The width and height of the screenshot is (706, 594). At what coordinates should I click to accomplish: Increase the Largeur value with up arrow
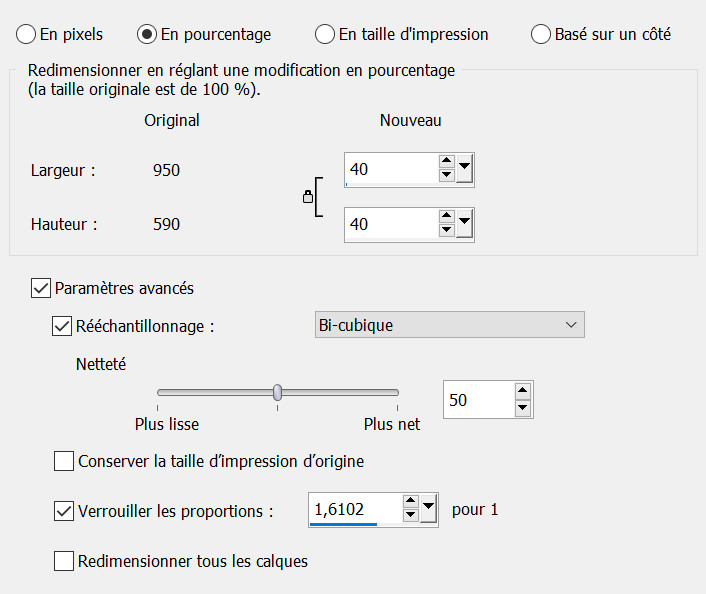click(x=446, y=161)
